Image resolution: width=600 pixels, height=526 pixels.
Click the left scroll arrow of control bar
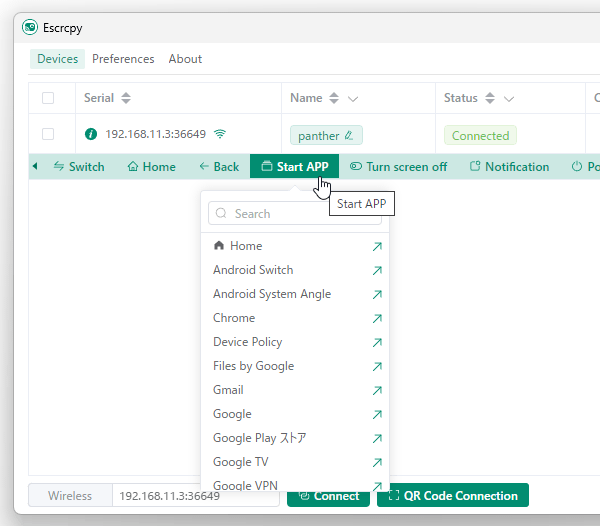[x=35, y=166]
